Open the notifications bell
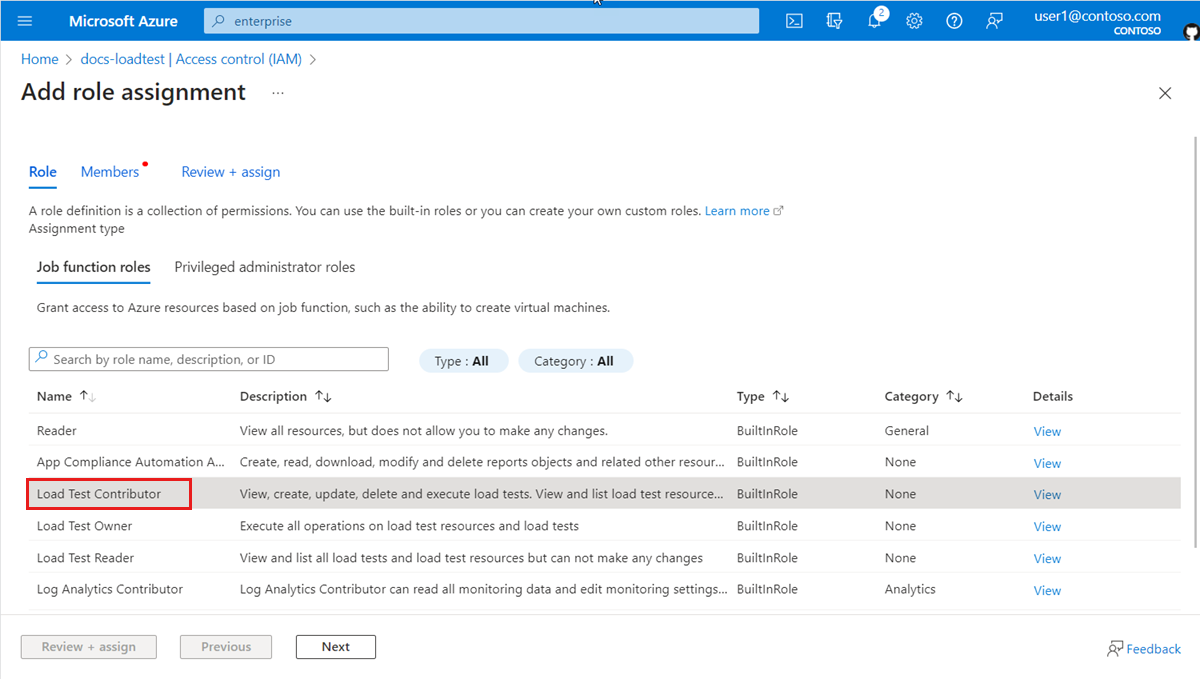Screen dimensions: 1200x679 874,20
